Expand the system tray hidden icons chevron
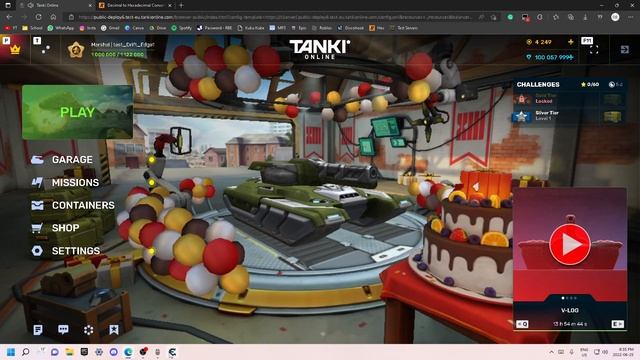Image resolution: width=640 pixels, height=360 pixels. tap(551, 352)
